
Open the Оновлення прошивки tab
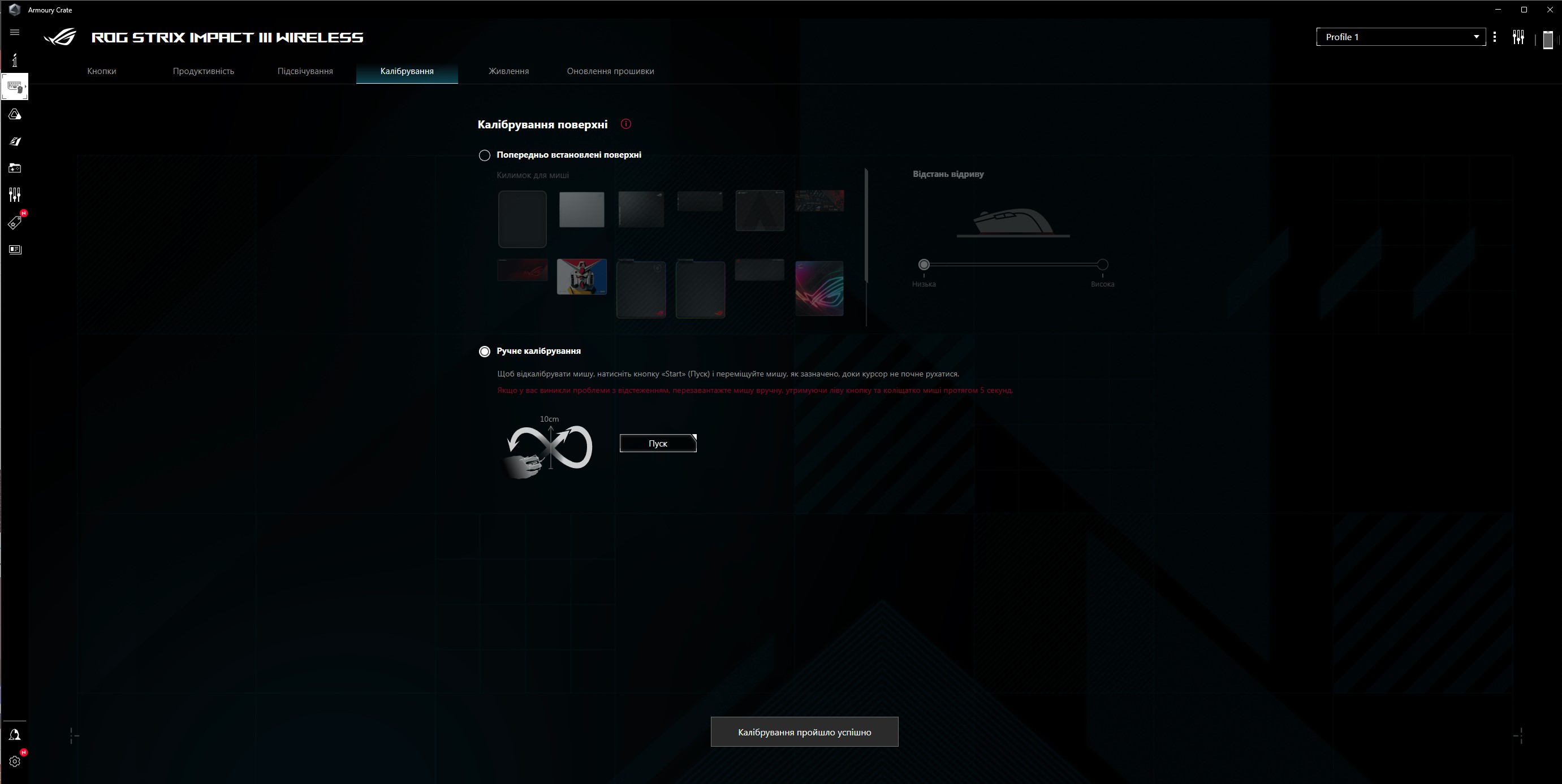610,71
